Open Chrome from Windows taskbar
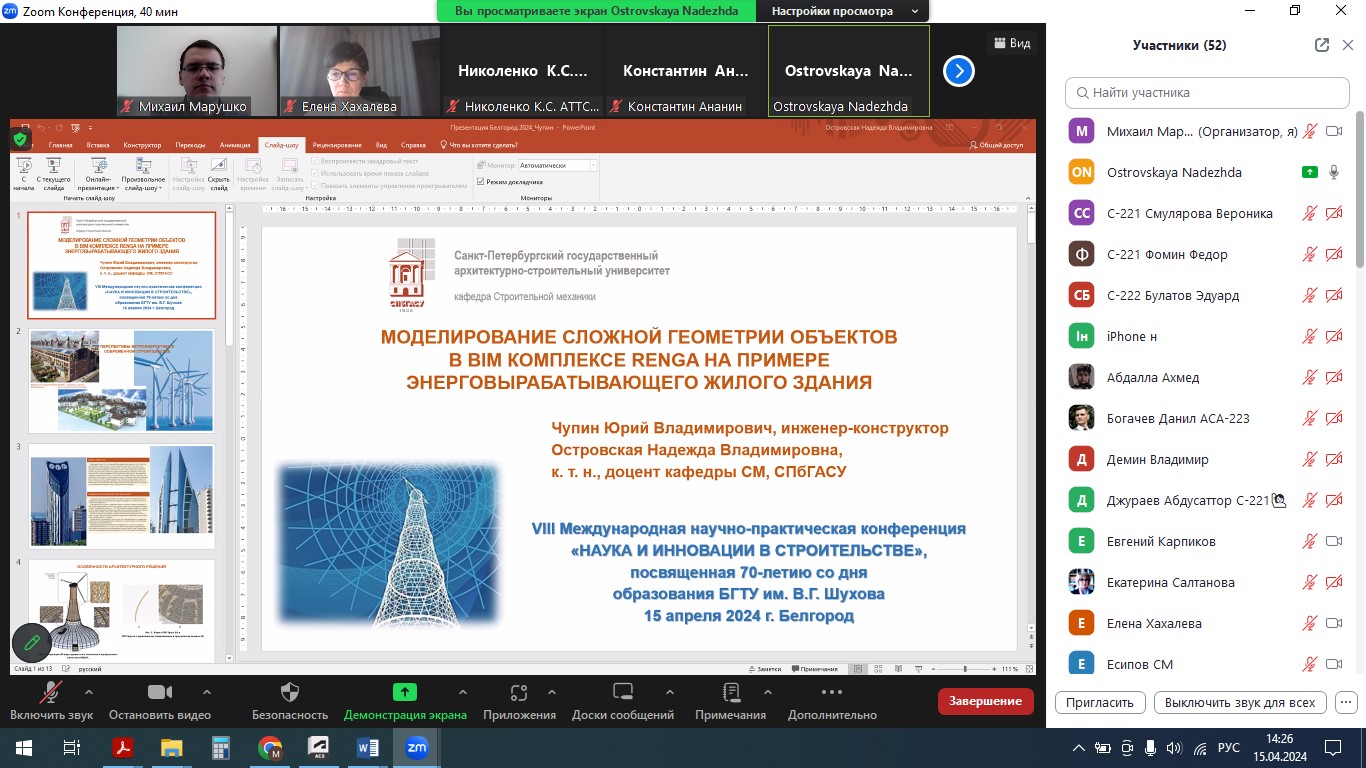 (270, 747)
